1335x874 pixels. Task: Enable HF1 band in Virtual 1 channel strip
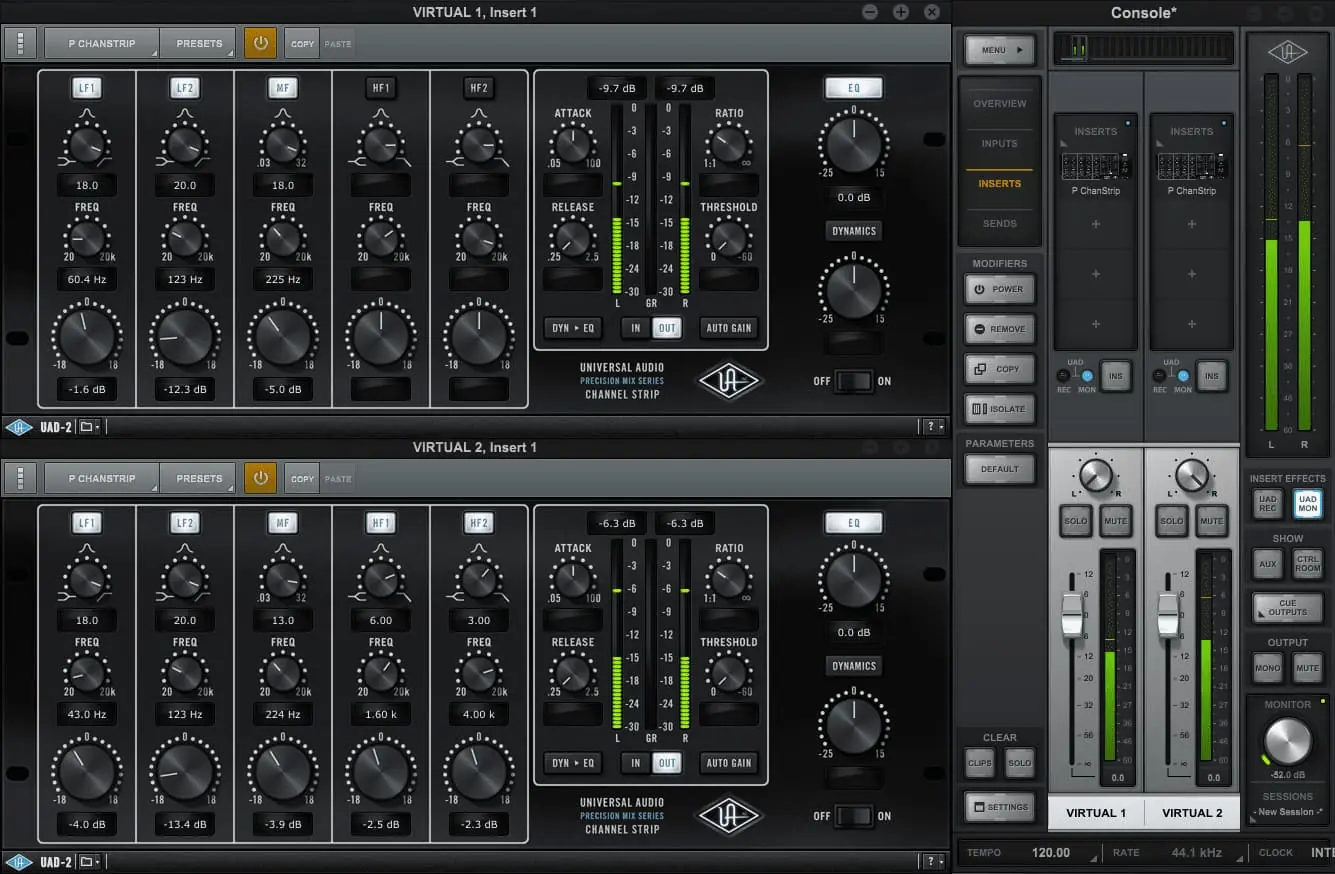click(x=381, y=88)
